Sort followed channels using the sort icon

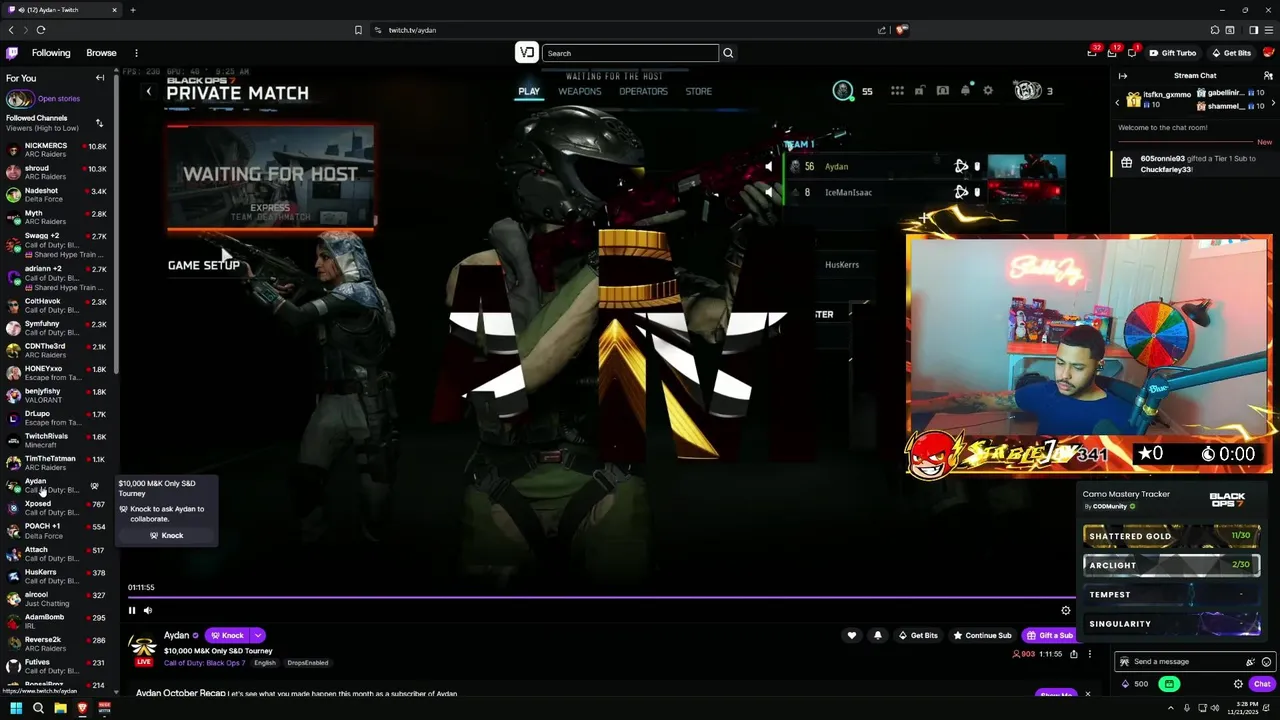99,123
